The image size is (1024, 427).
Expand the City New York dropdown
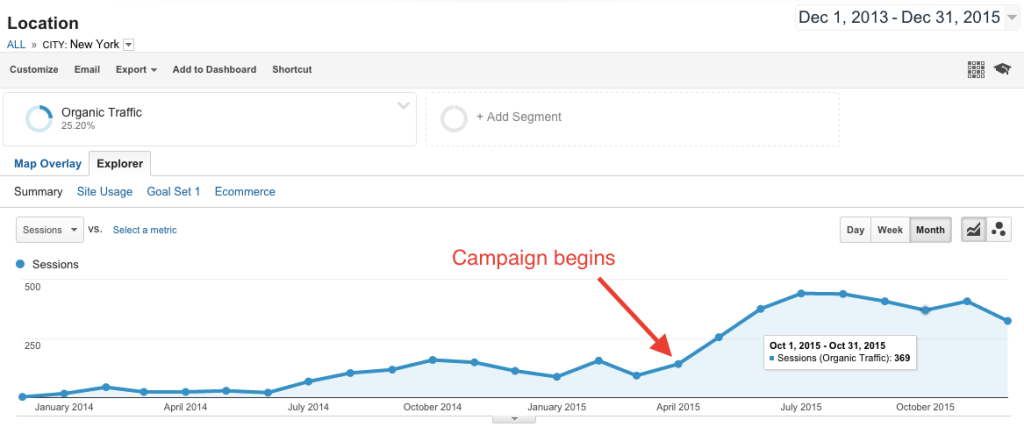click(x=129, y=44)
